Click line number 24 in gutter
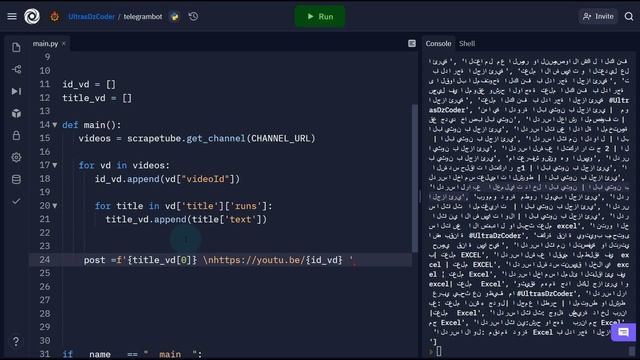Image resolution: width=640 pixels, height=360 pixels. click(x=44, y=260)
